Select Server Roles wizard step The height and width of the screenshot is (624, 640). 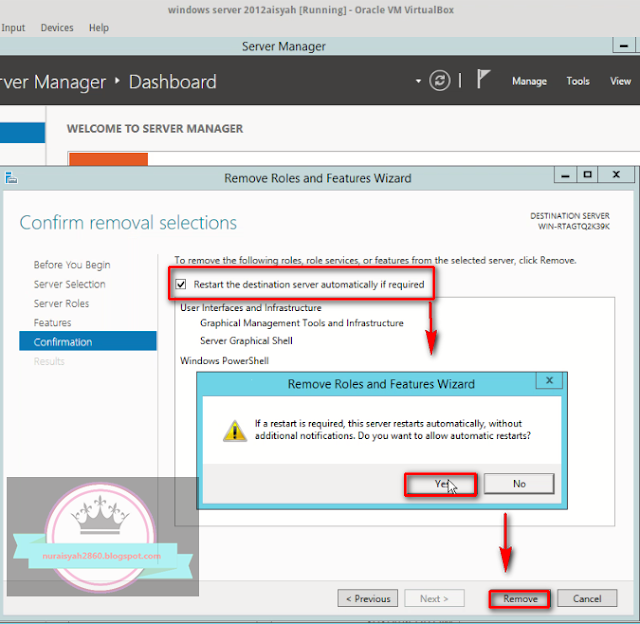[x=61, y=303]
